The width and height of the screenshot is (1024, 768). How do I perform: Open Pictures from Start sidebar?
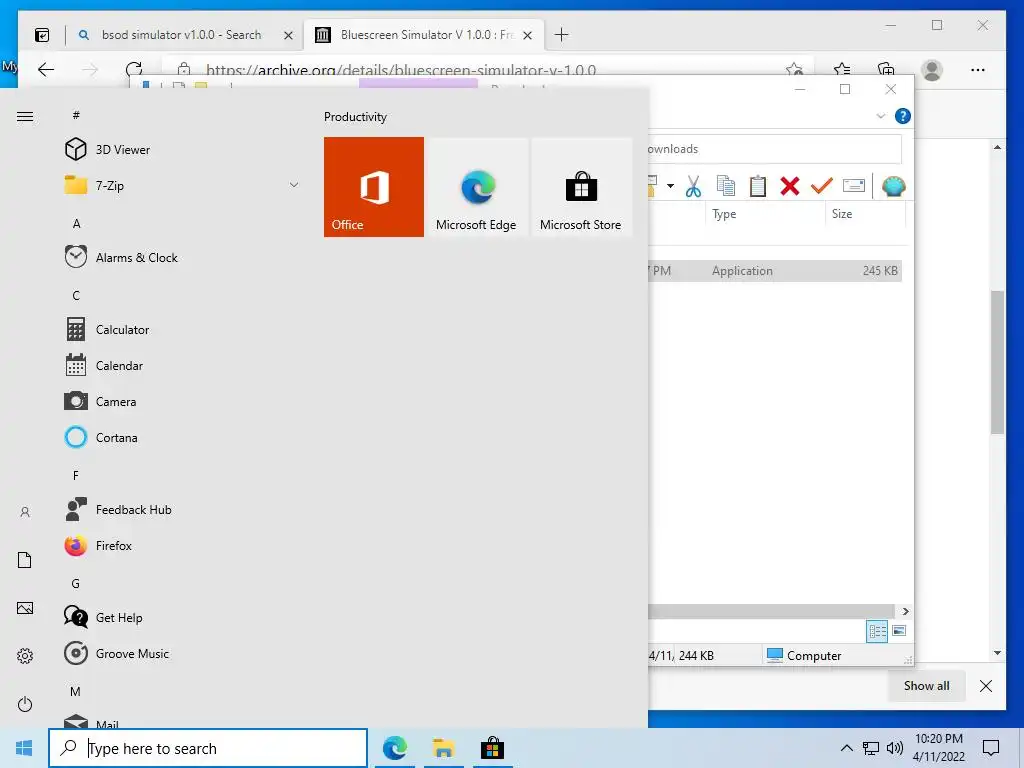pyautogui.click(x=25, y=608)
